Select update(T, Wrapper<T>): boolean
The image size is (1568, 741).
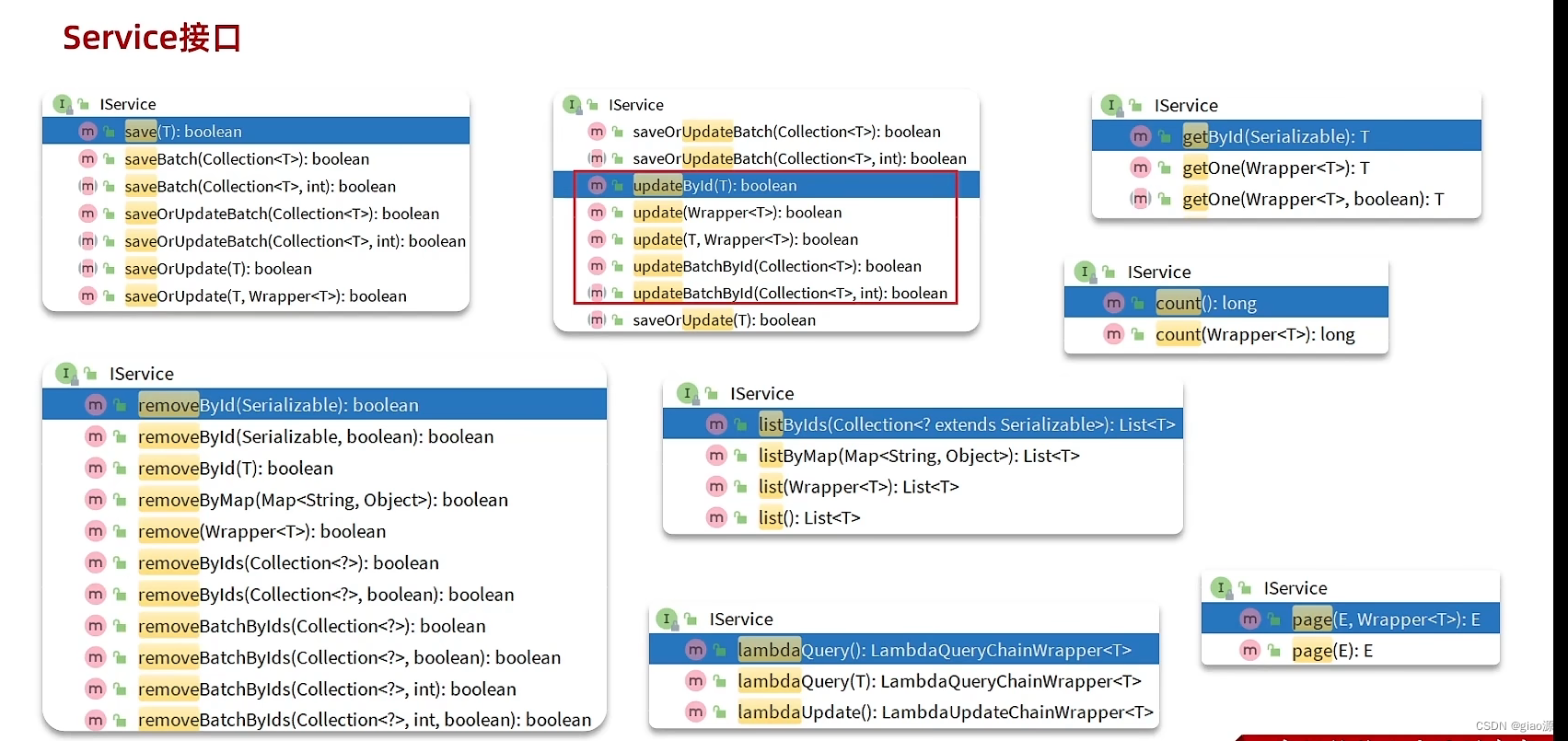click(746, 239)
